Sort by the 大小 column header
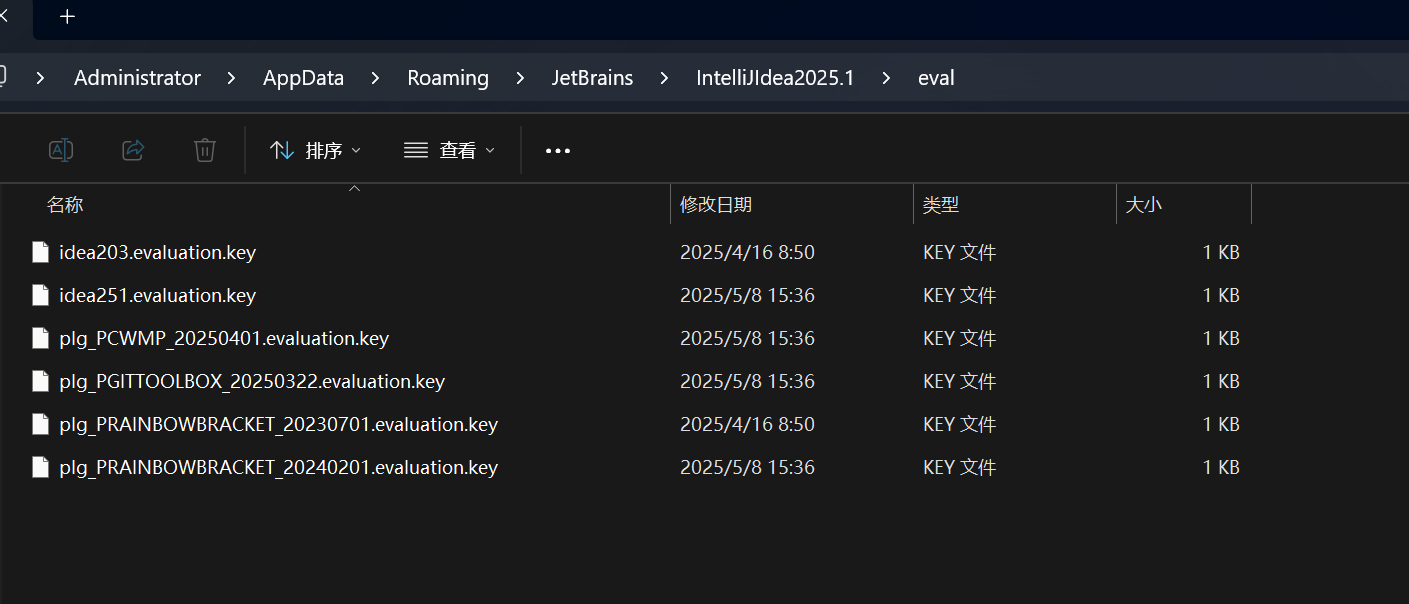Screen dimensions: 1409x604 (x=1144, y=205)
